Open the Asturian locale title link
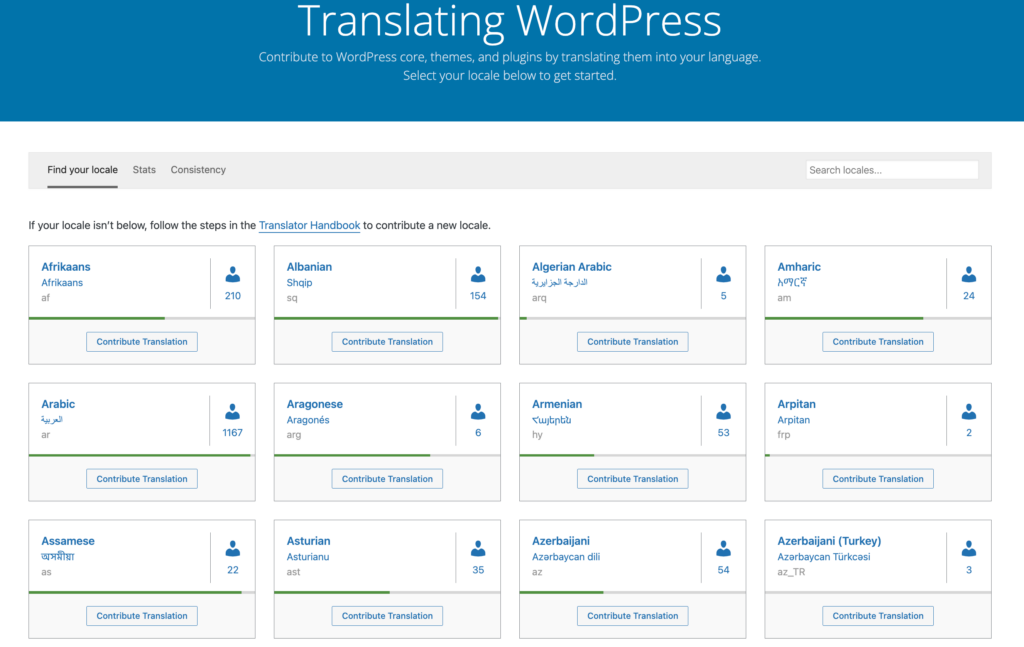The width and height of the screenshot is (1024, 647). point(308,541)
